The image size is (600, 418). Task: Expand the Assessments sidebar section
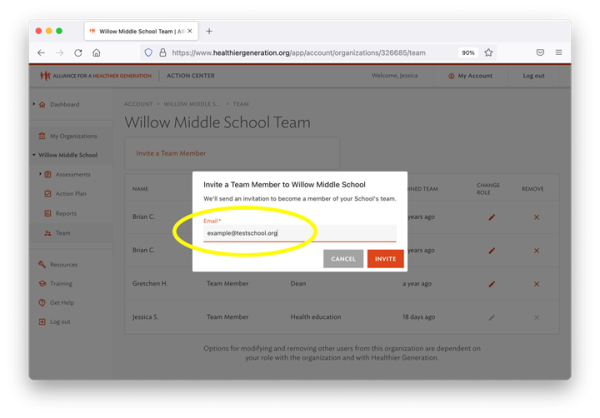click(x=40, y=174)
